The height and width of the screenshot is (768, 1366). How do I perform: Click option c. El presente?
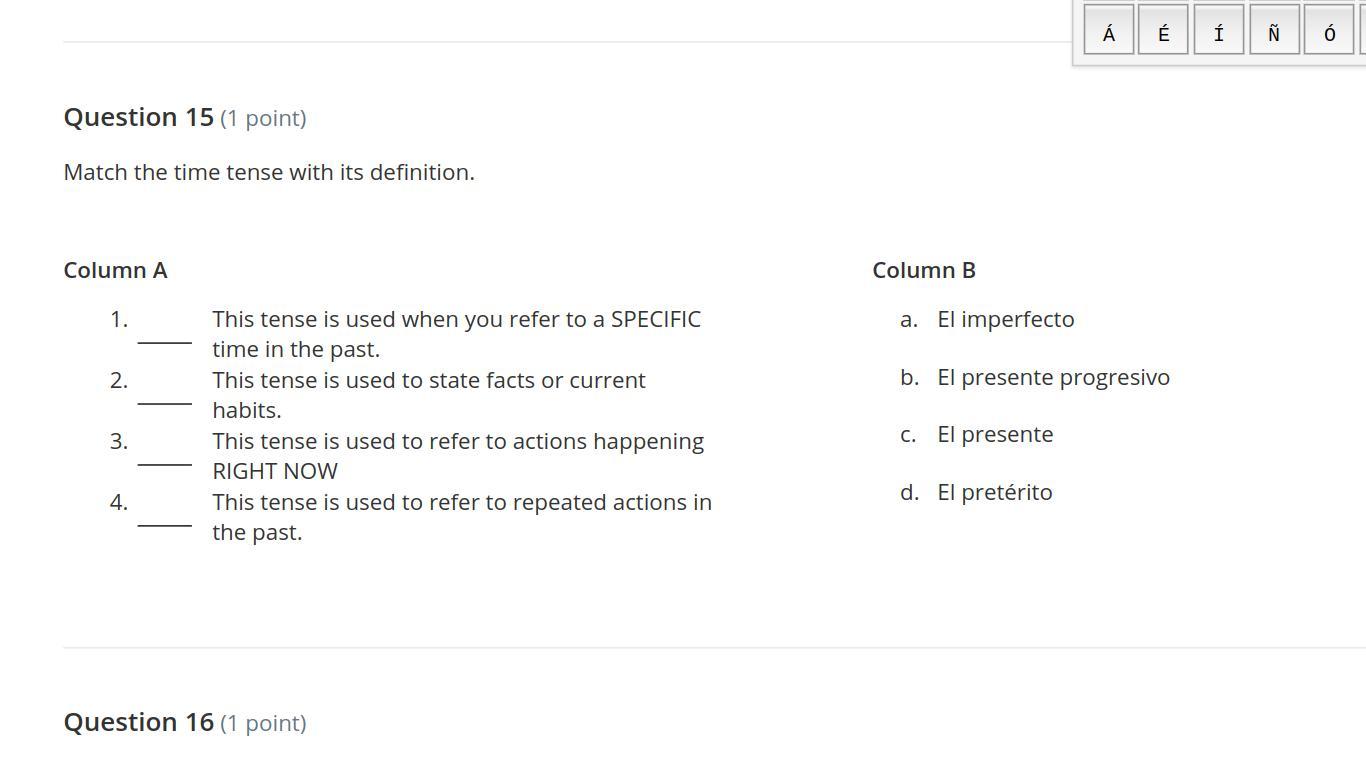(x=994, y=434)
